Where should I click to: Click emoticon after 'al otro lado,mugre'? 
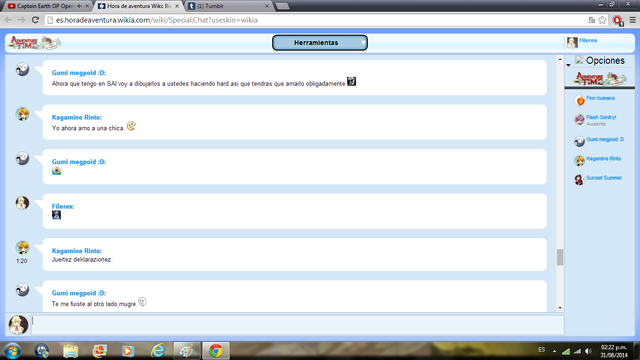pos(142,302)
